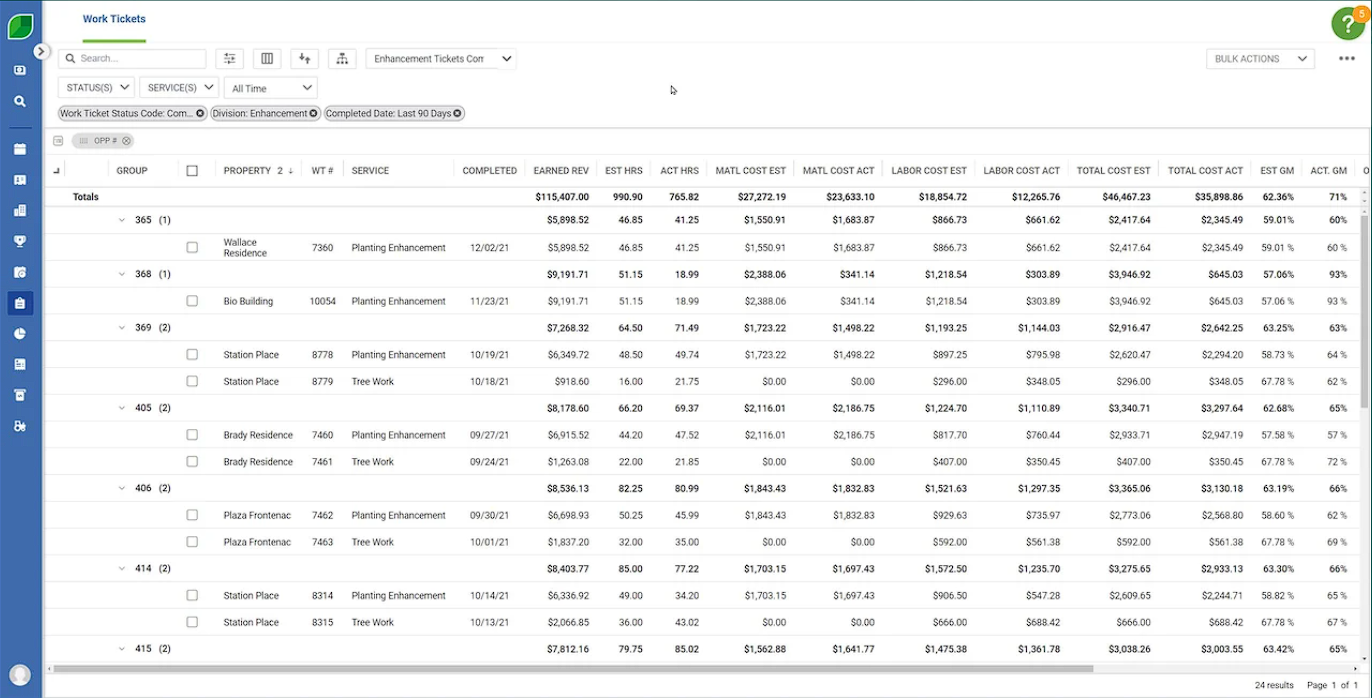Remove the Division: Enhancement filter chip
This screenshot has width=1372, height=698.
point(313,113)
